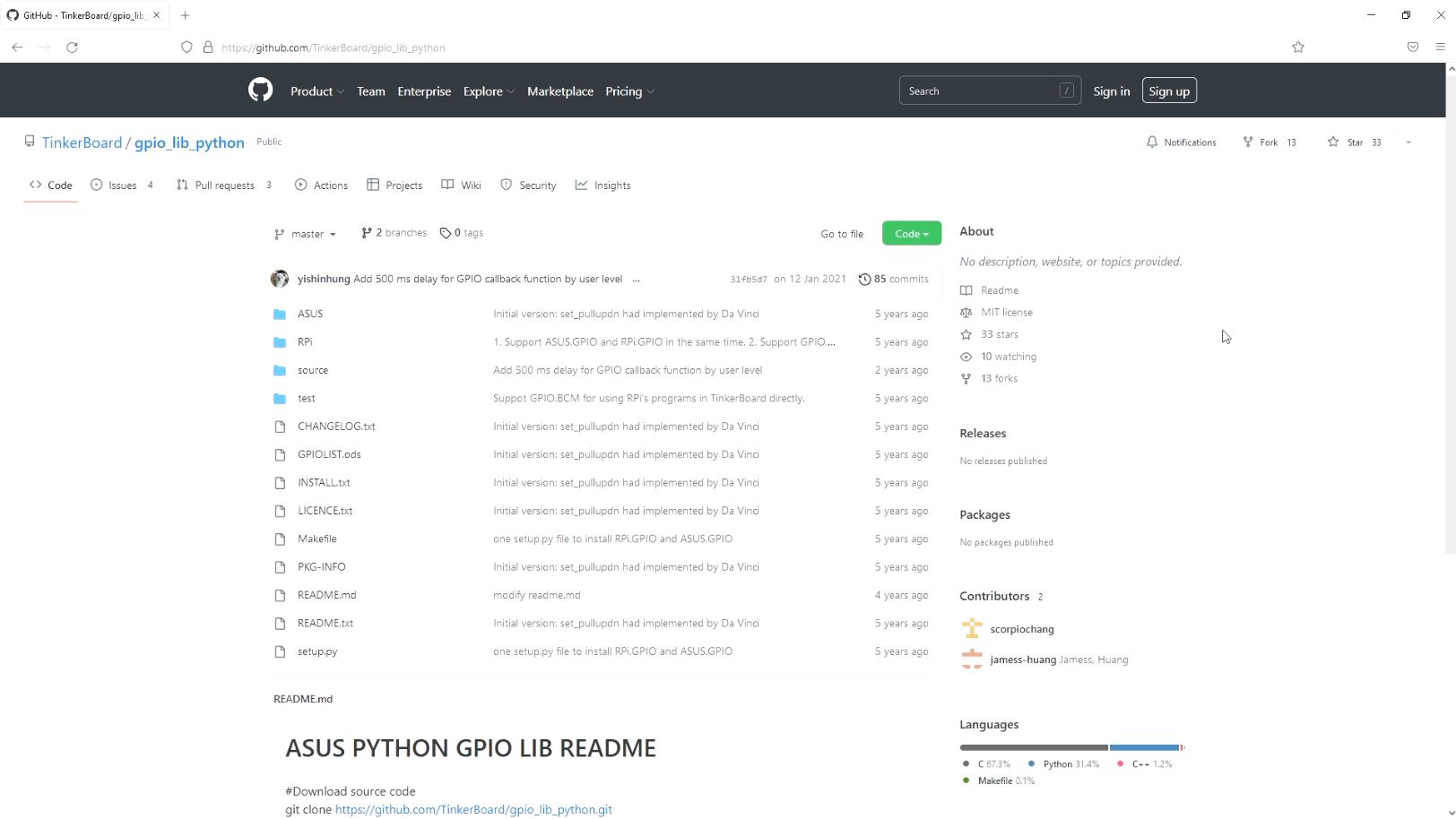1456x819 pixels.
Task: Expand commit message ellipsis
Action: [x=636, y=280]
